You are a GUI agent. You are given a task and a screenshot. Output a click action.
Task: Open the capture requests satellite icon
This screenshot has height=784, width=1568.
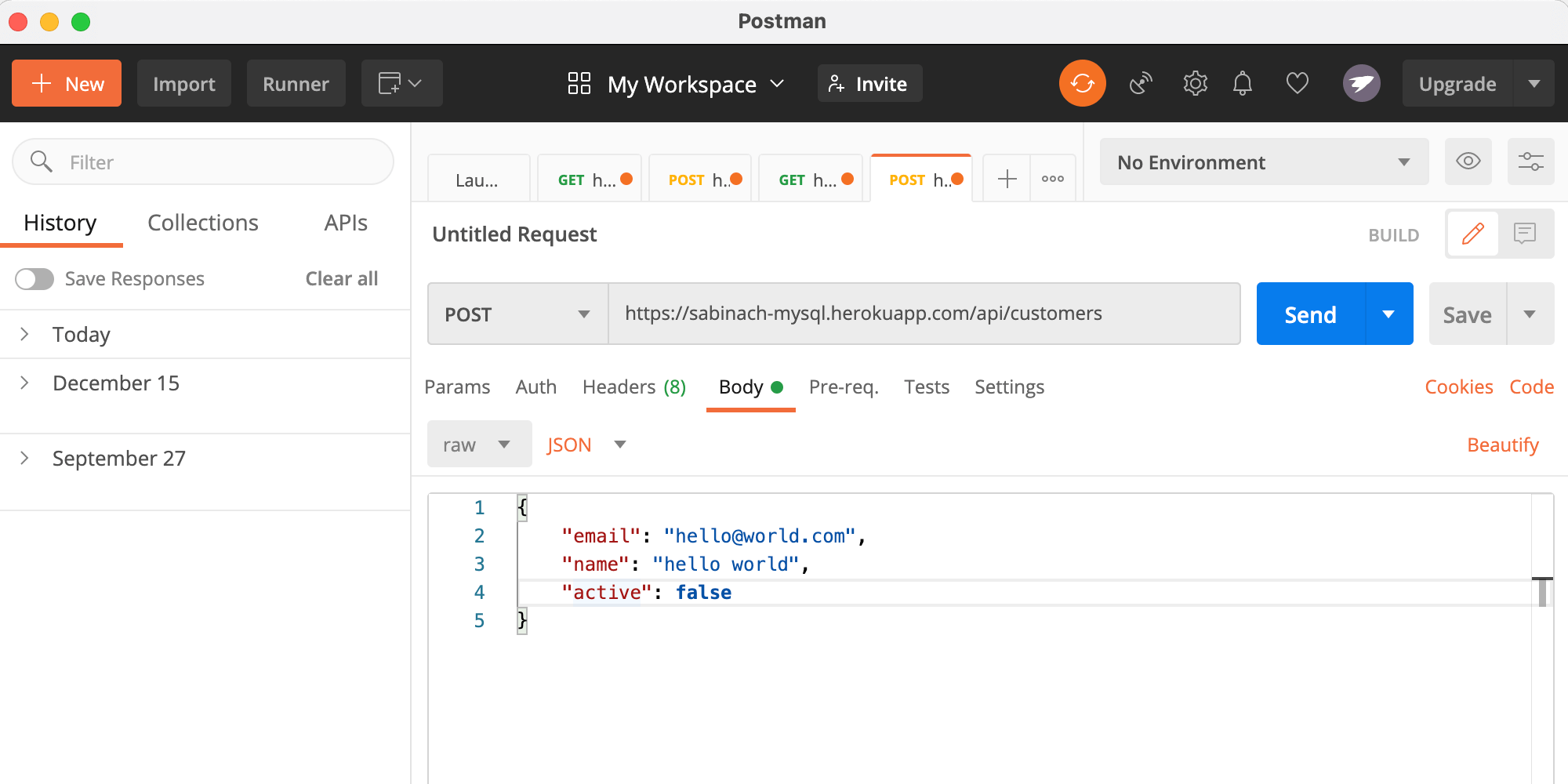1141,83
